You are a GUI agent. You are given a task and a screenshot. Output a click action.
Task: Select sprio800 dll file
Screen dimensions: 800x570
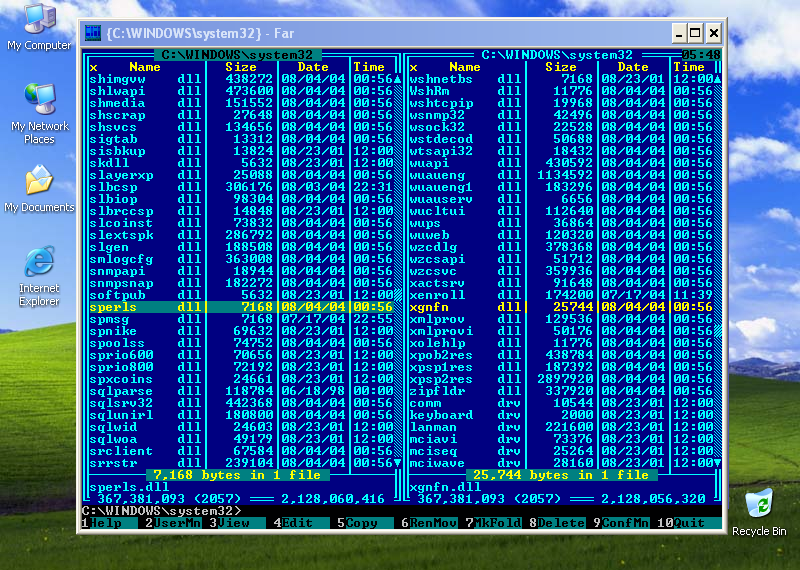241,367
